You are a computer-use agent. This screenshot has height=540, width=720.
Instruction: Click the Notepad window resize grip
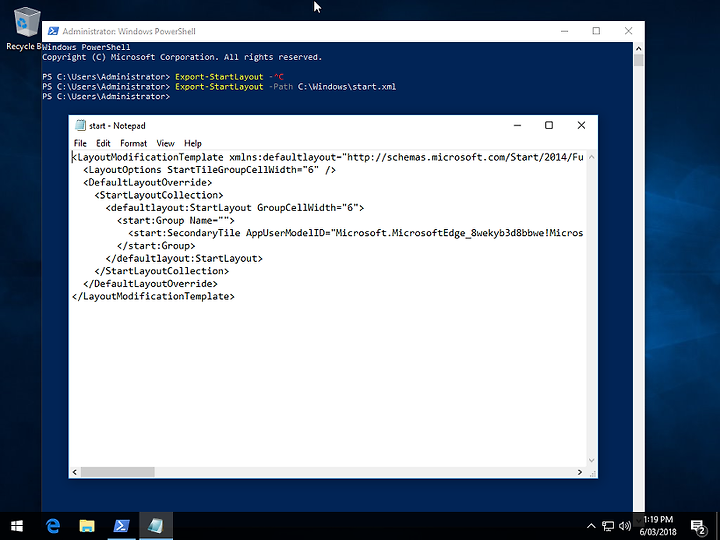[592, 472]
